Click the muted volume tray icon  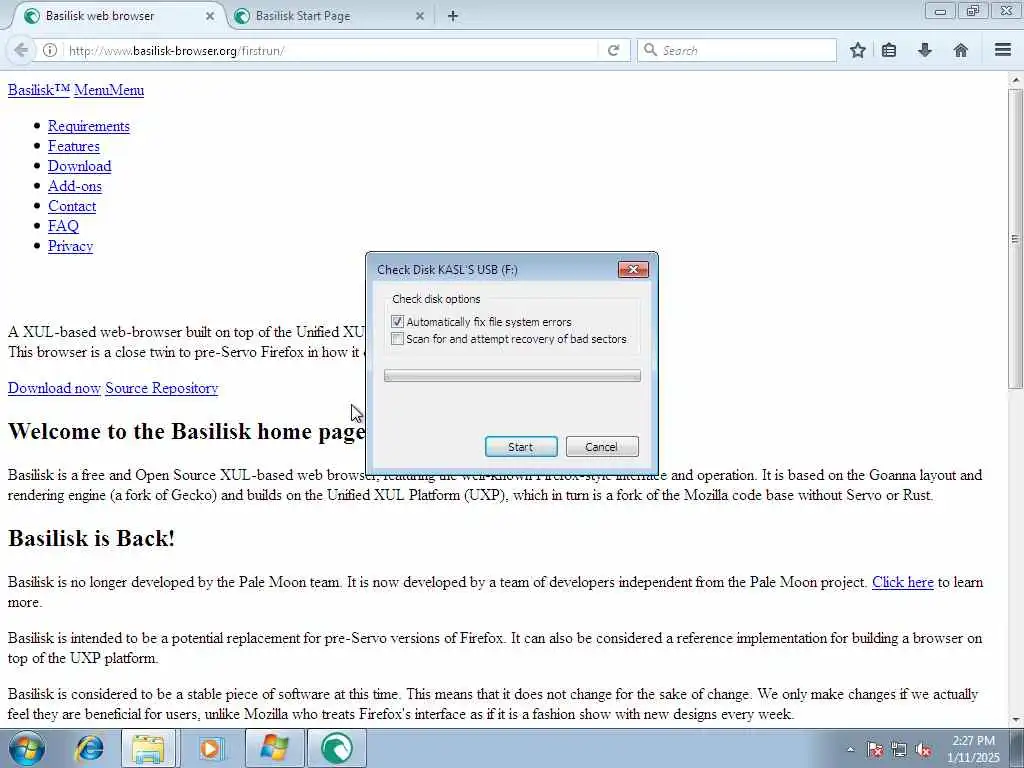(x=923, y=750)
